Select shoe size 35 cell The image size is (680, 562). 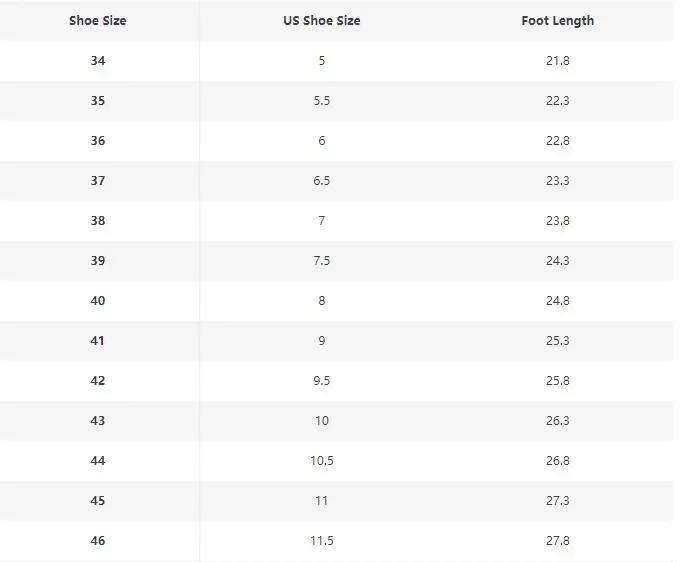(x=98, y=101)
